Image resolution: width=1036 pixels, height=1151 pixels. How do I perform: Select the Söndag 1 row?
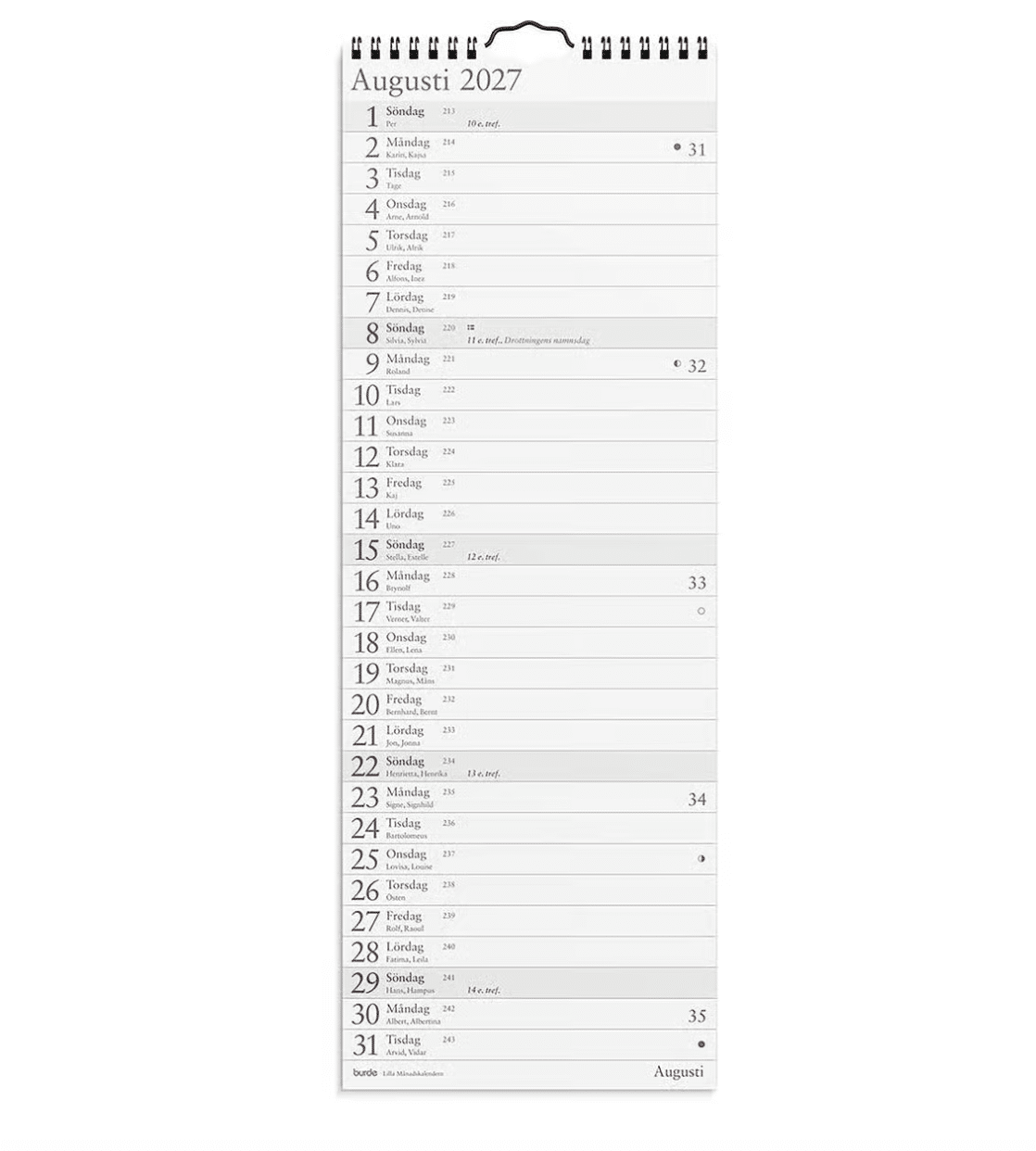pyautogui.click(x=530, y=116)
